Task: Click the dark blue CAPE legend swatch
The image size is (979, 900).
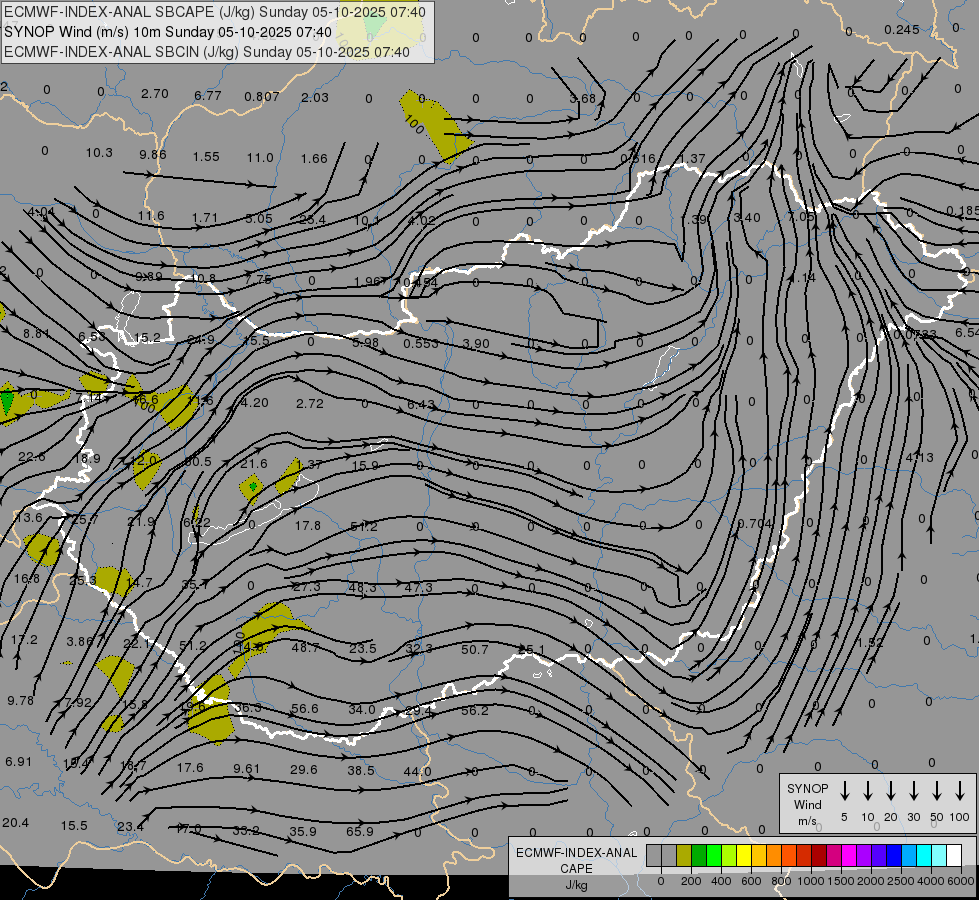Action: (x=894, y=855)
